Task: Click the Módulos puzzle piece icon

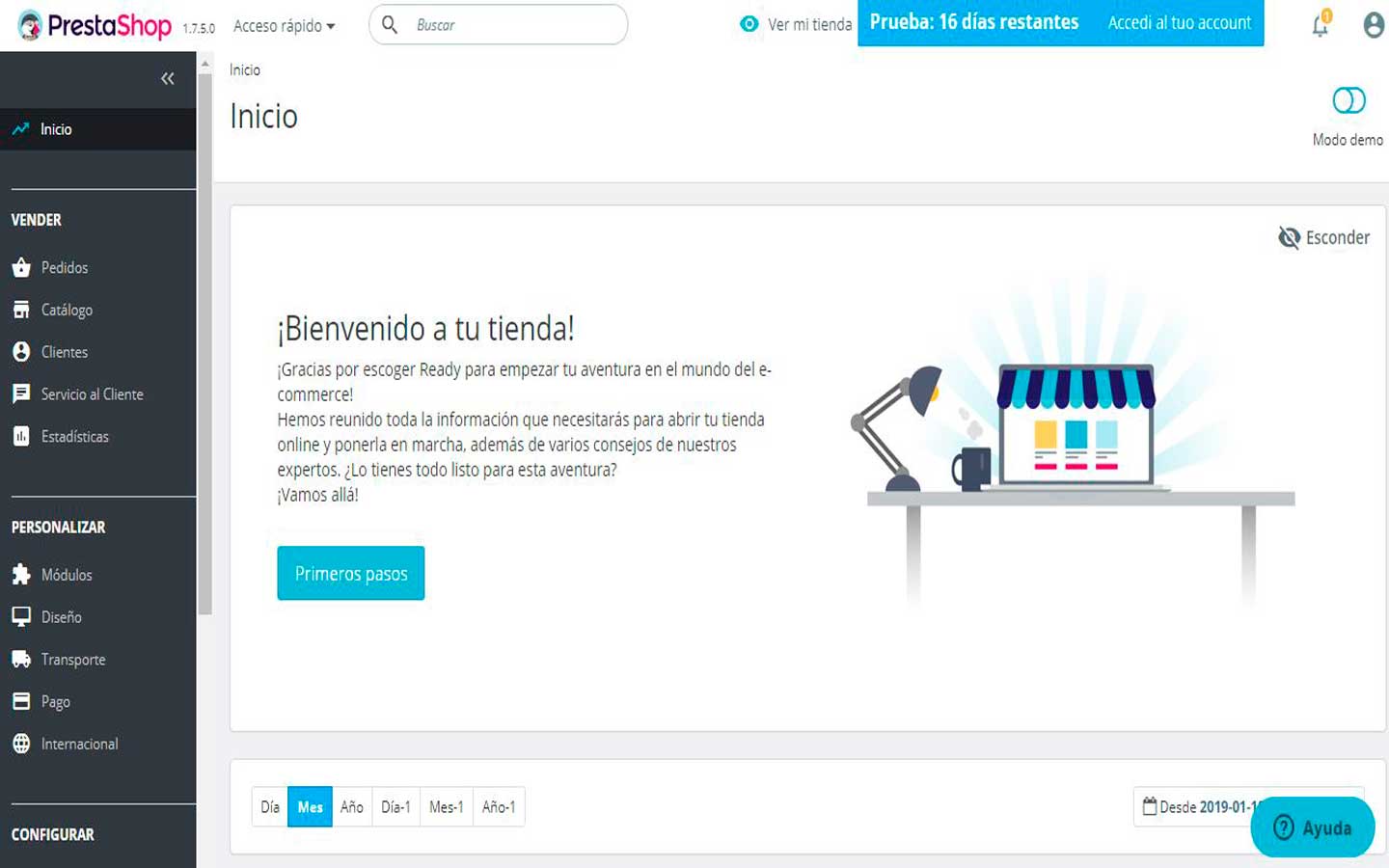Action: click(x=21, y=575)
